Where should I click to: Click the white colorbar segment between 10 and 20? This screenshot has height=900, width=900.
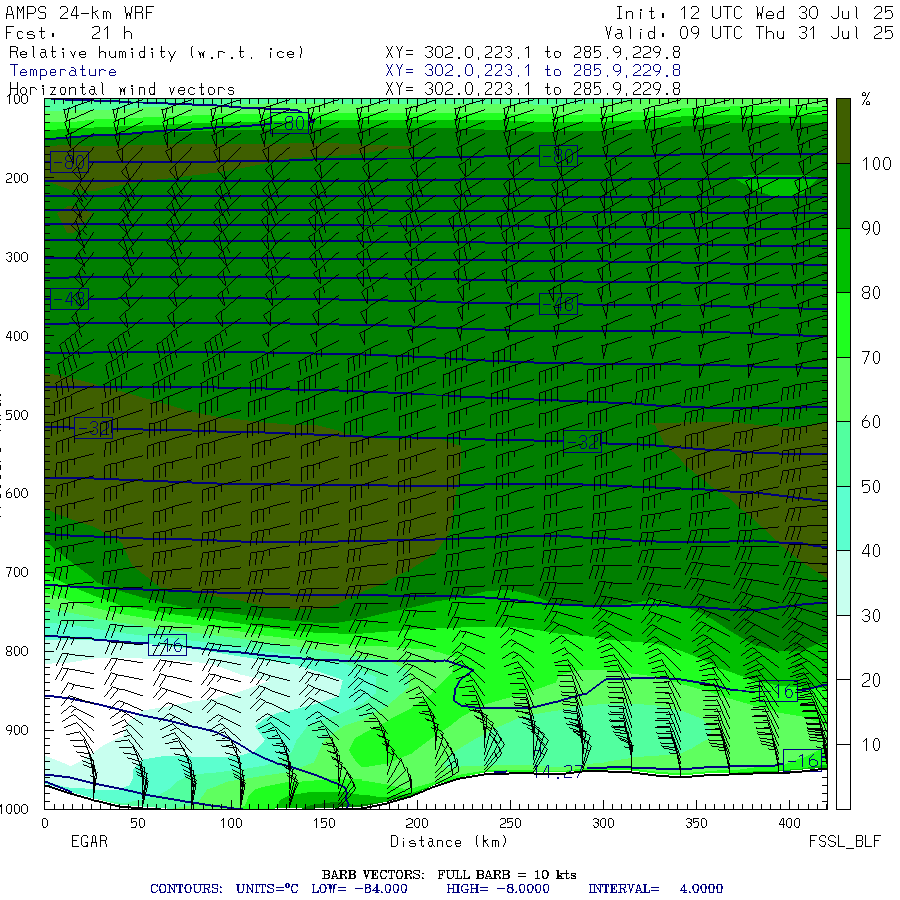pyautogui.click(x=843, y=712)
